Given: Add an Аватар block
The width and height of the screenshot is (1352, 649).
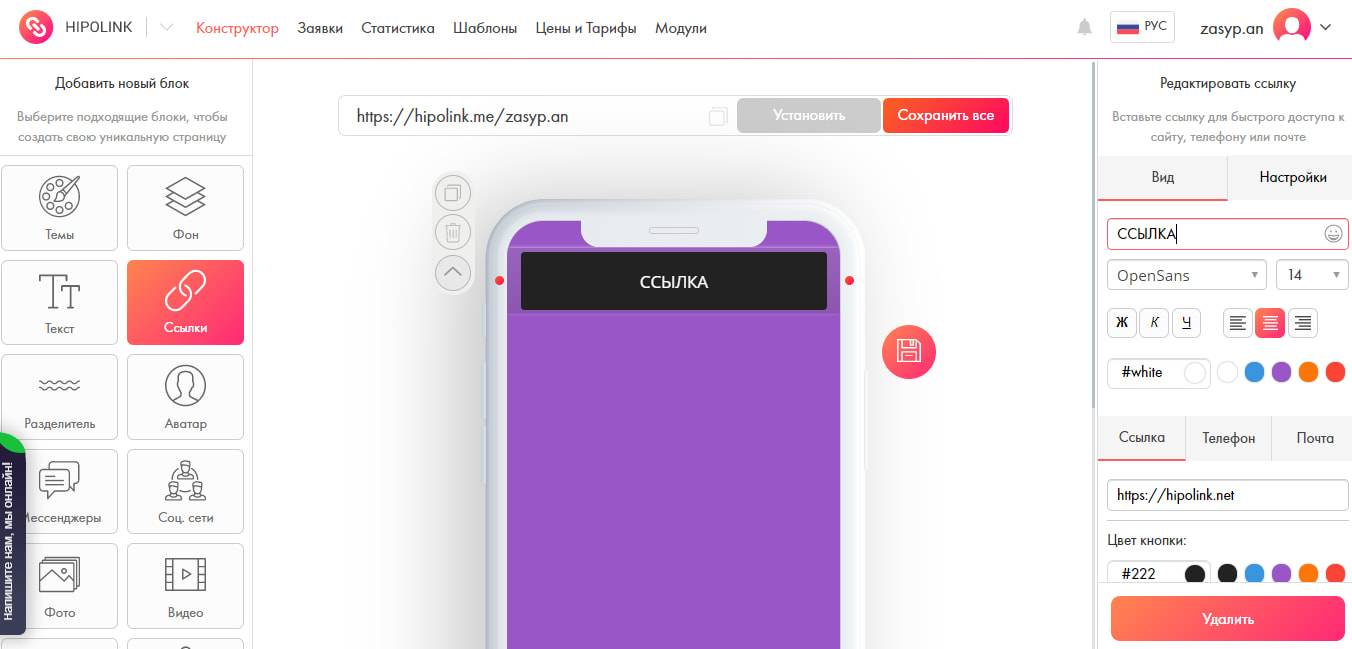Looking at the screenshot, I should point(185,397).
